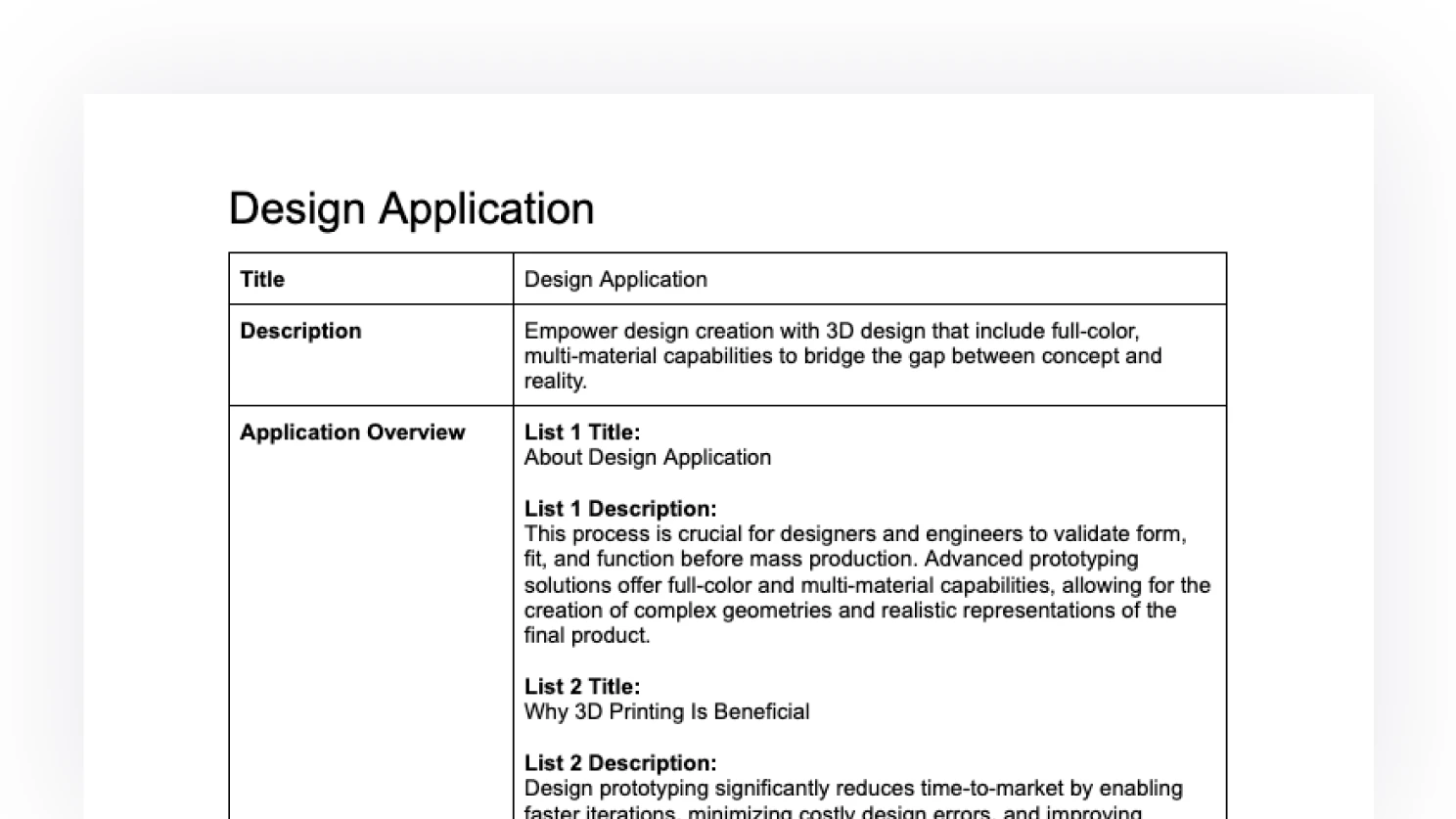Click the 'Empower design creation' description text
This screenshot has width=1456, height=819.
[x=842, y=356]
